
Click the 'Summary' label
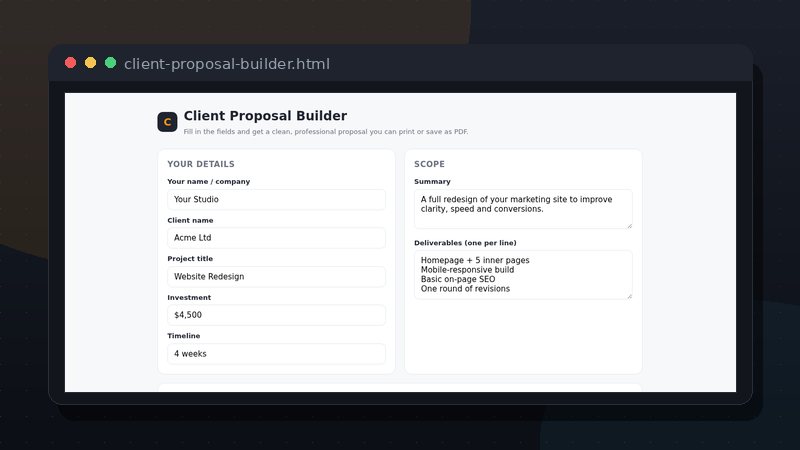(x=432, y=182)
